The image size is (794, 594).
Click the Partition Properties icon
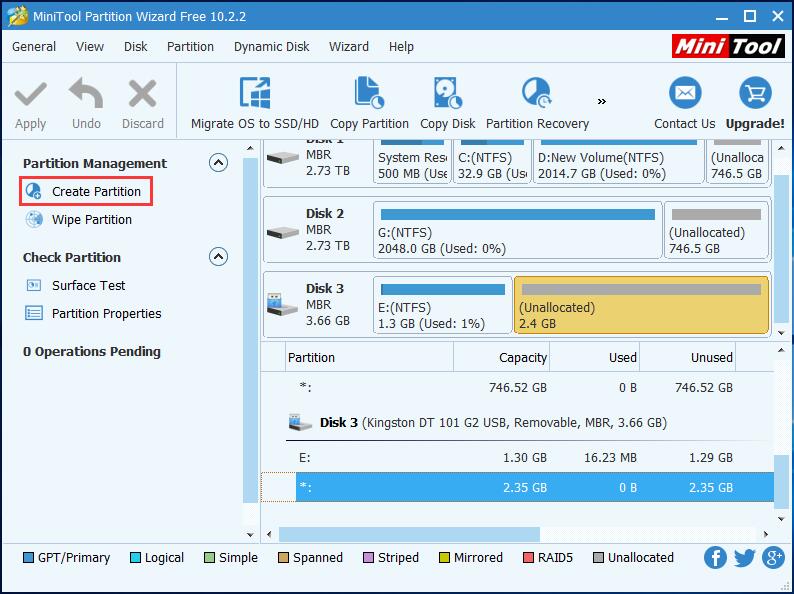pyautogui.click(x=34, y=313)
